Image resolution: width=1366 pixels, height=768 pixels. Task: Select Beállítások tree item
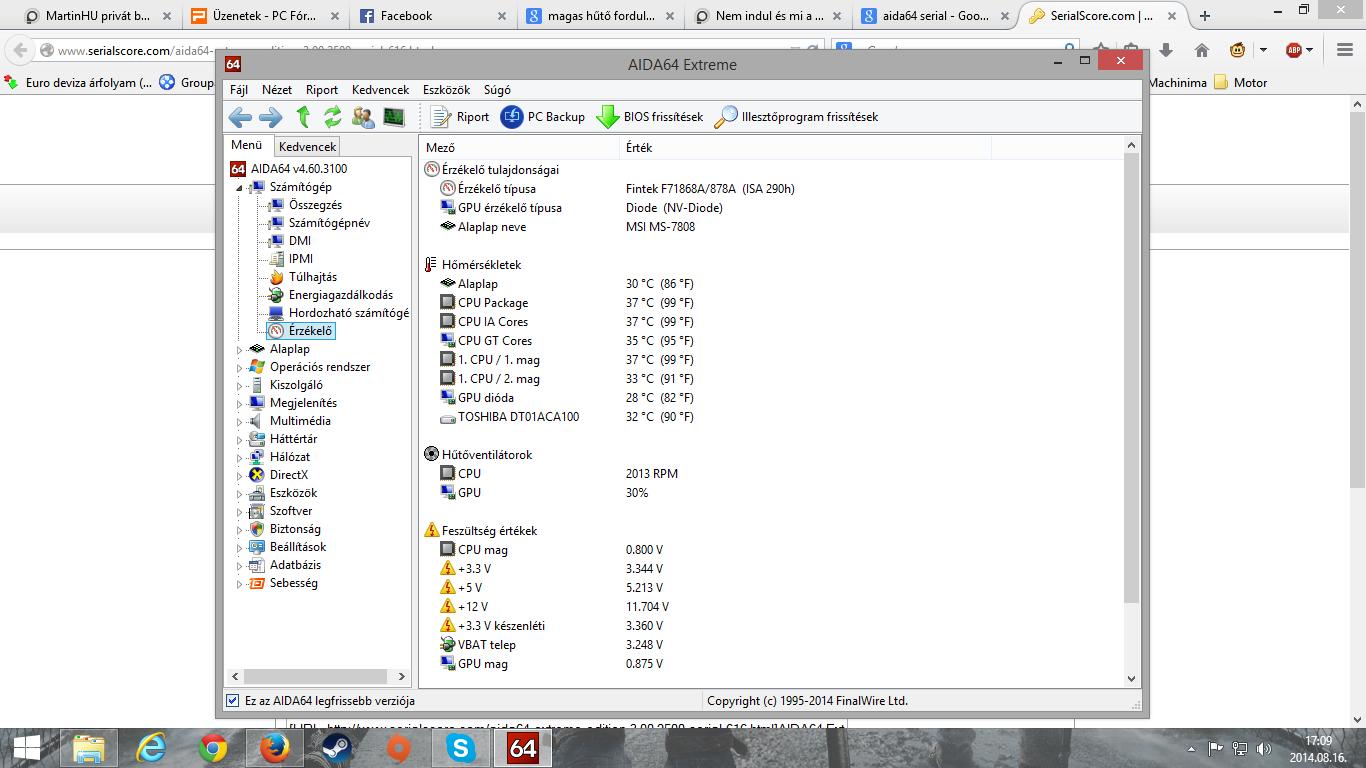point(298,547)
